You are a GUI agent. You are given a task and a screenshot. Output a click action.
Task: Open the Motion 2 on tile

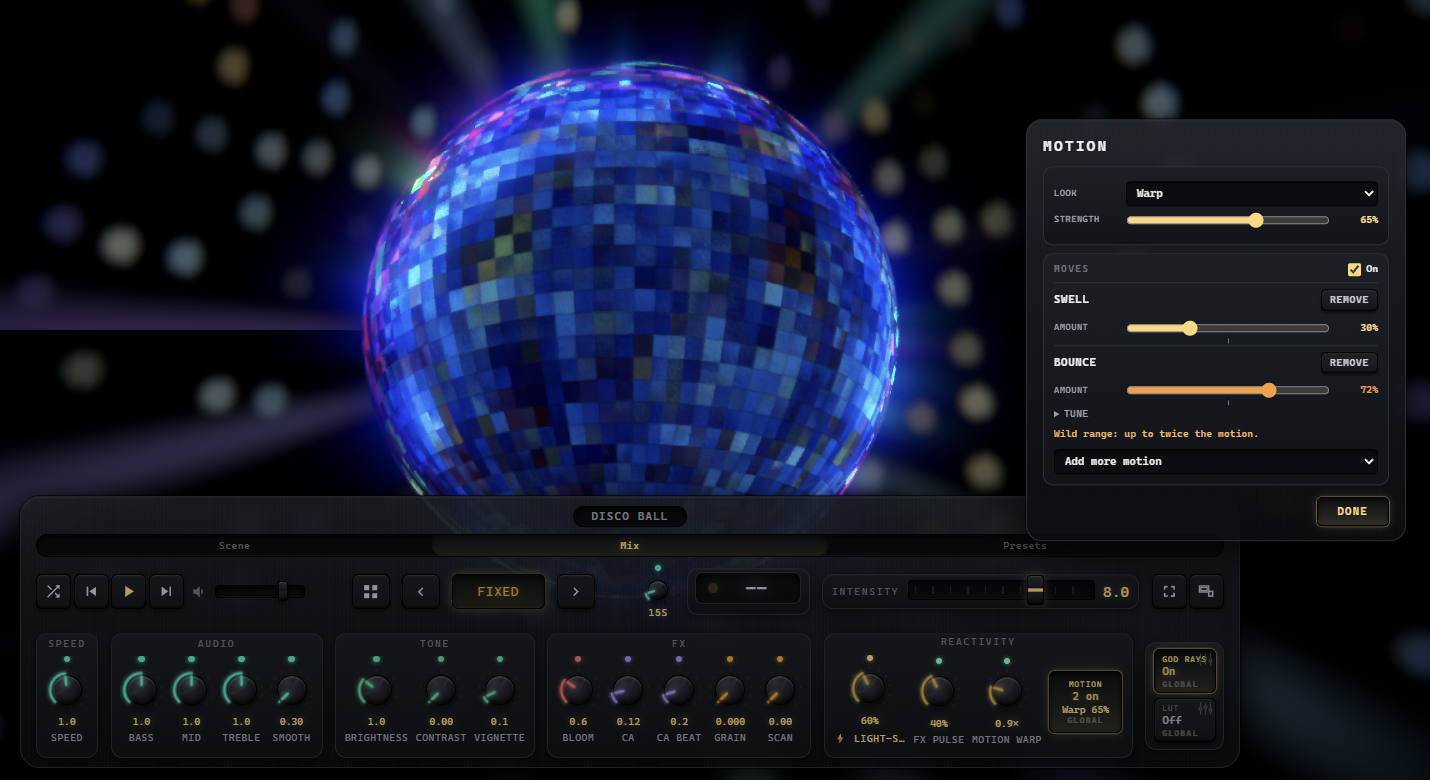point(1085,701)
